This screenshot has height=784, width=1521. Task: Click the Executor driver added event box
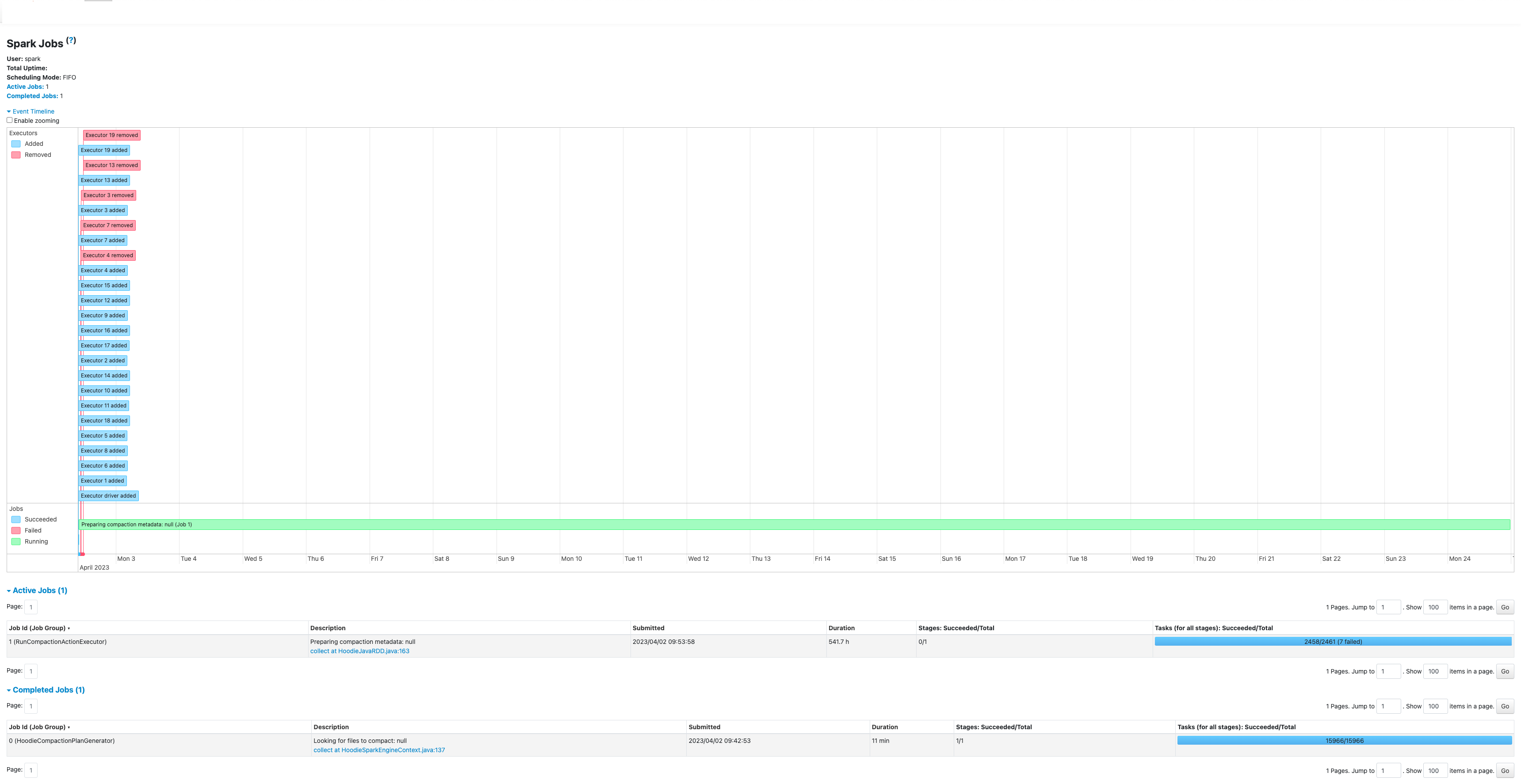108,496
